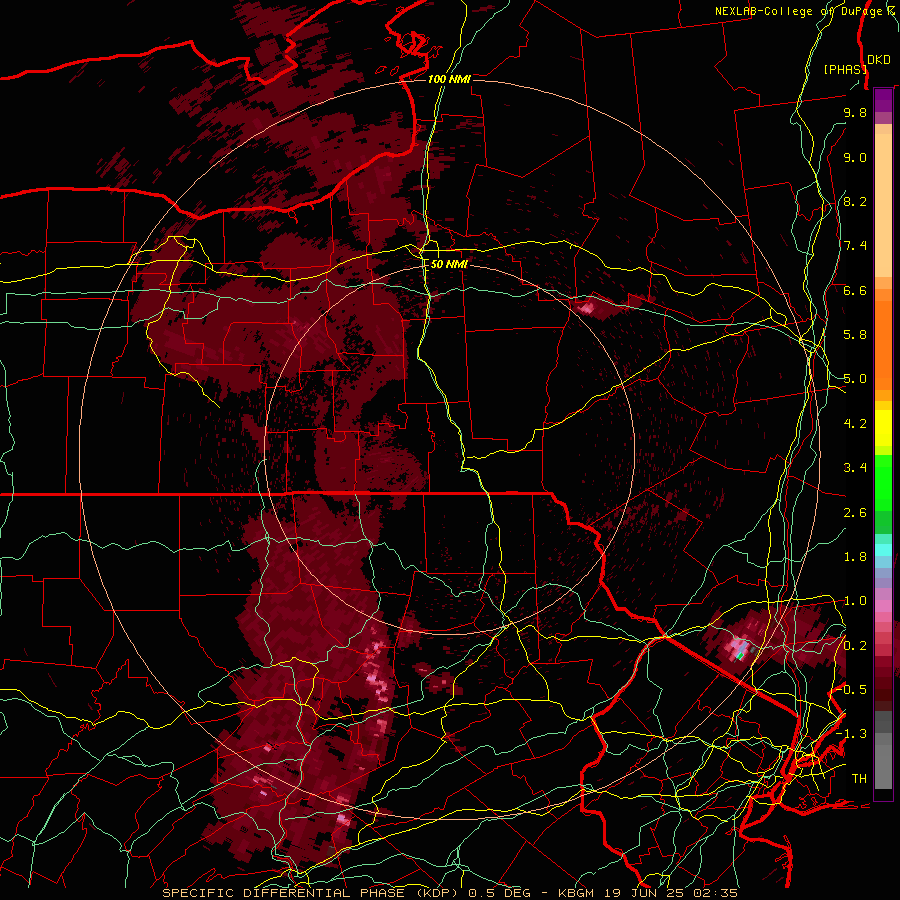The height and width of the screenshot is (900, 900).
Task: Click the isolated pink echo northeast of radar
Action: tap(587, 308)
